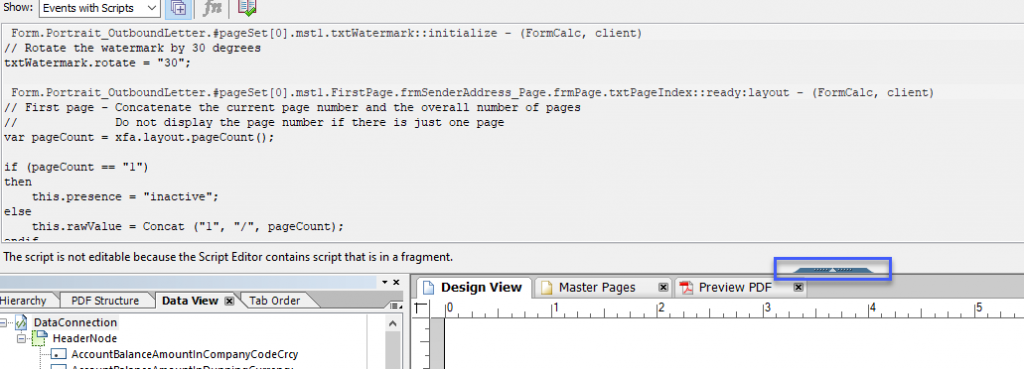Open the Show events dropdown
Screen dimensions: 1024x369
click(x=100, y=8)
